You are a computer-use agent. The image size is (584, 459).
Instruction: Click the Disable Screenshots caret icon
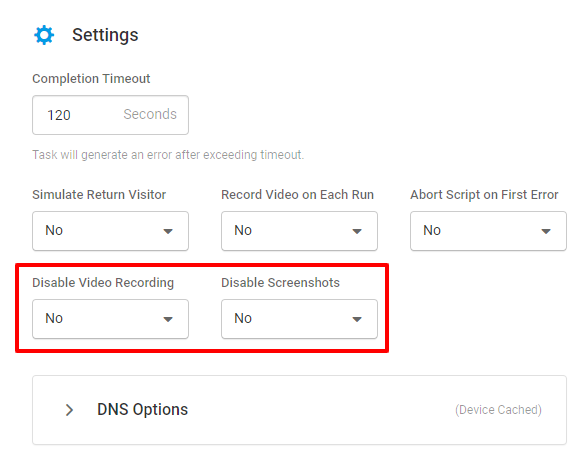coord(357,319)
